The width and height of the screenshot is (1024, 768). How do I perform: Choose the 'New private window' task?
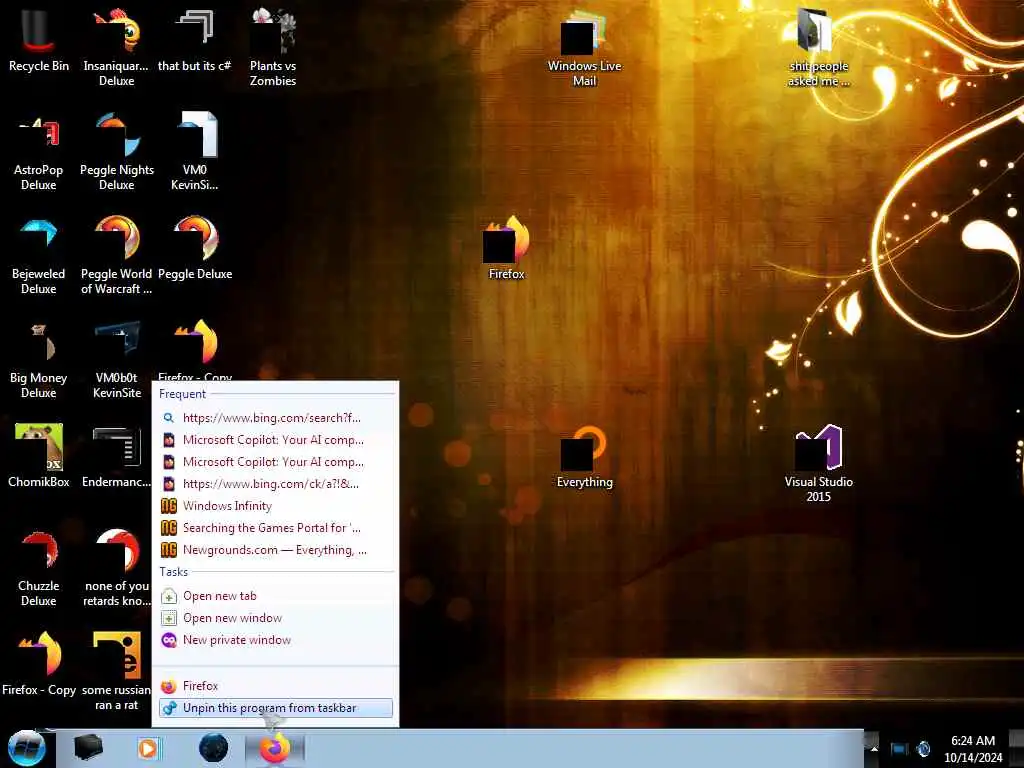(275, 640)
